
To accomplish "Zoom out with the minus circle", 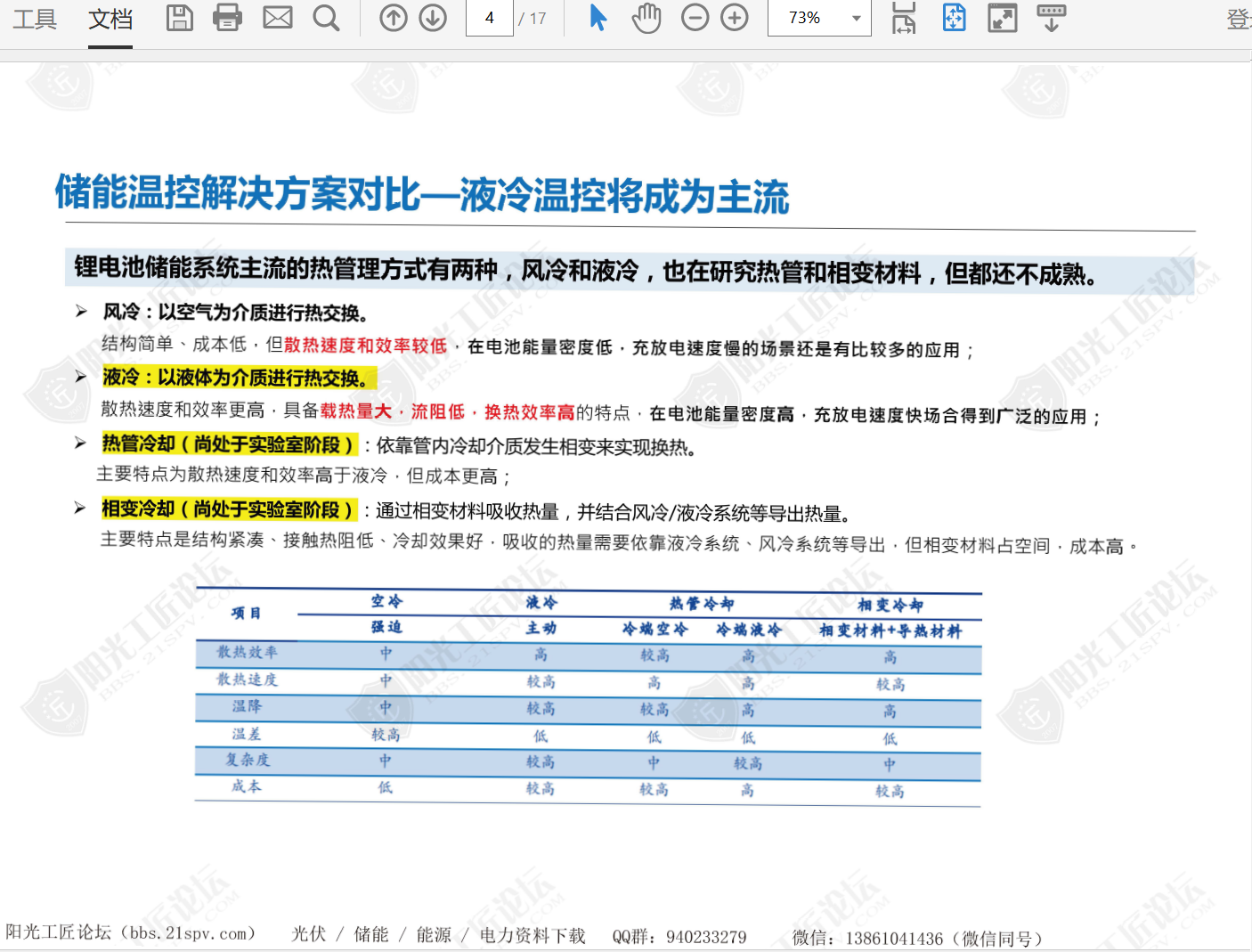I will (x=695, y=18).
